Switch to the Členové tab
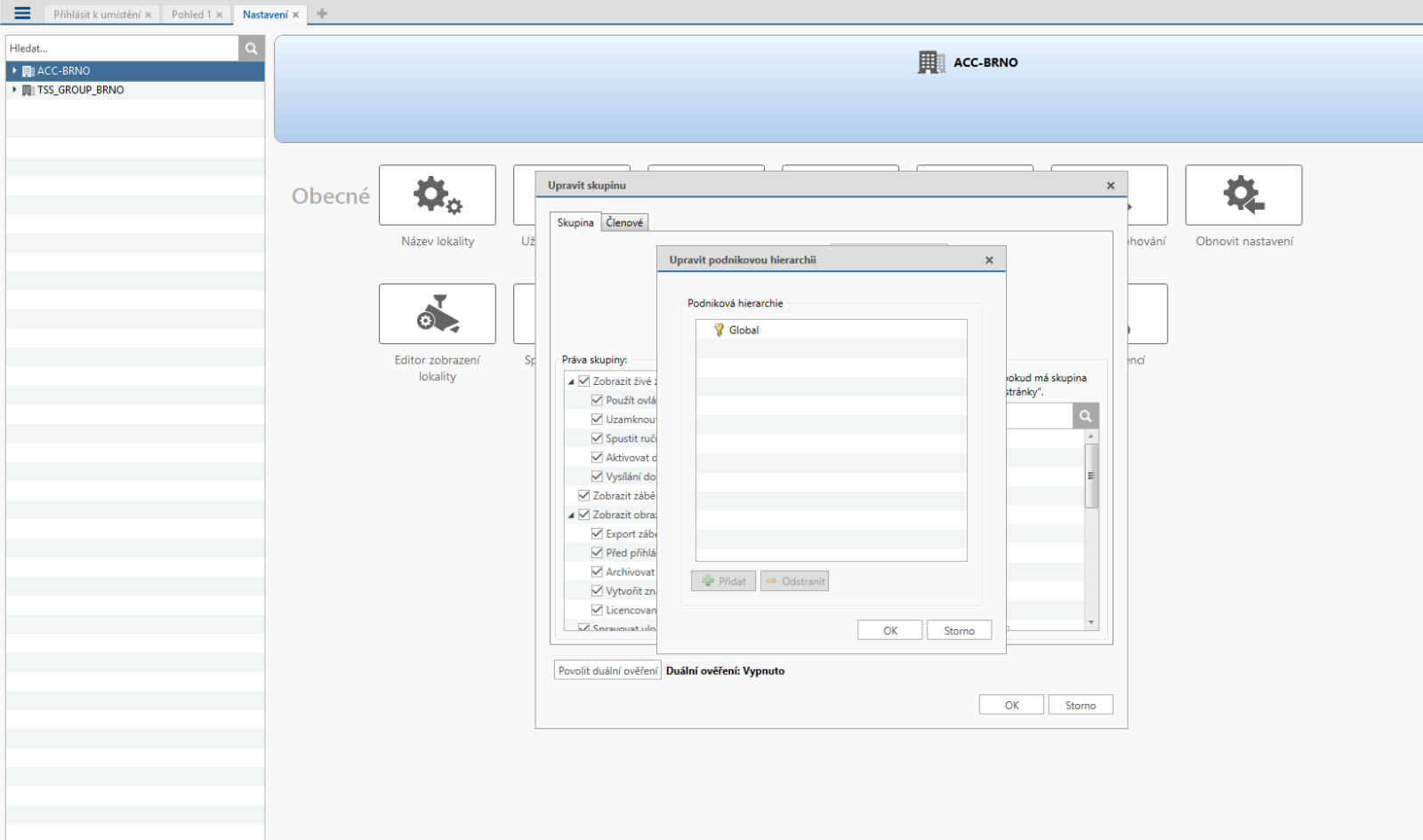 [624, 222]
